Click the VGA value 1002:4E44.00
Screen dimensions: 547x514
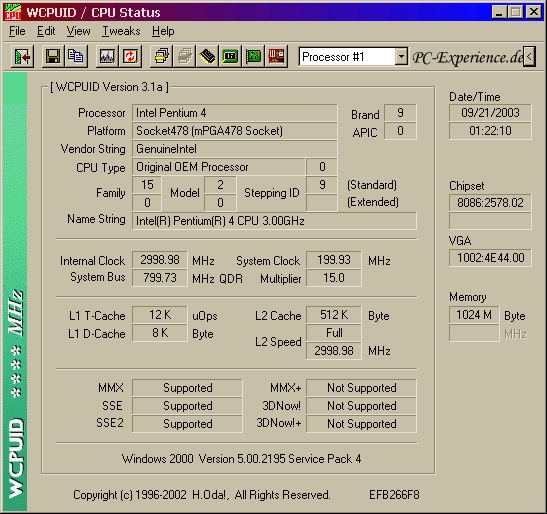(x=490, y=258)
